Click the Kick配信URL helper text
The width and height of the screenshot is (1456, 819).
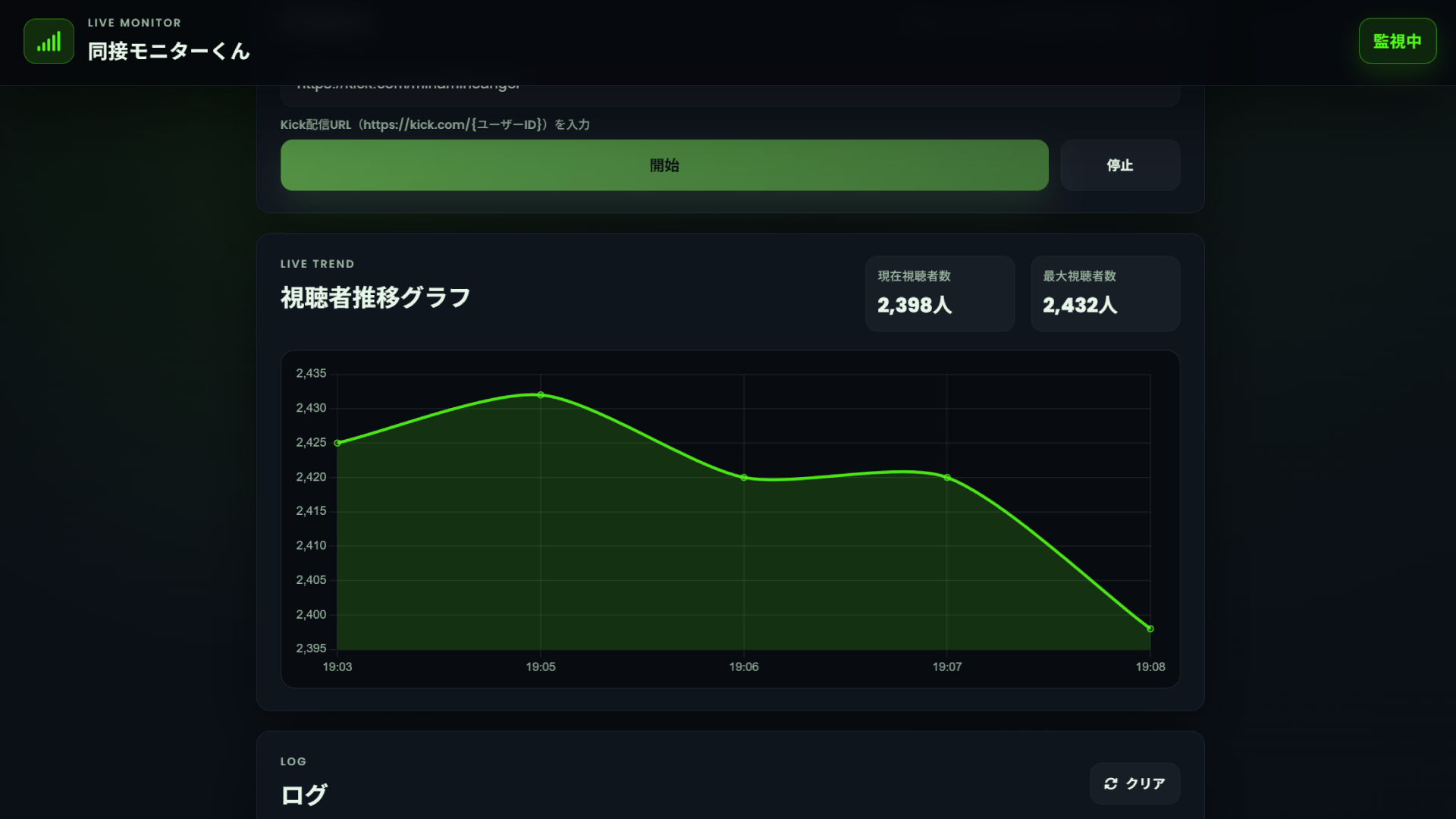[x=435, y=124]
